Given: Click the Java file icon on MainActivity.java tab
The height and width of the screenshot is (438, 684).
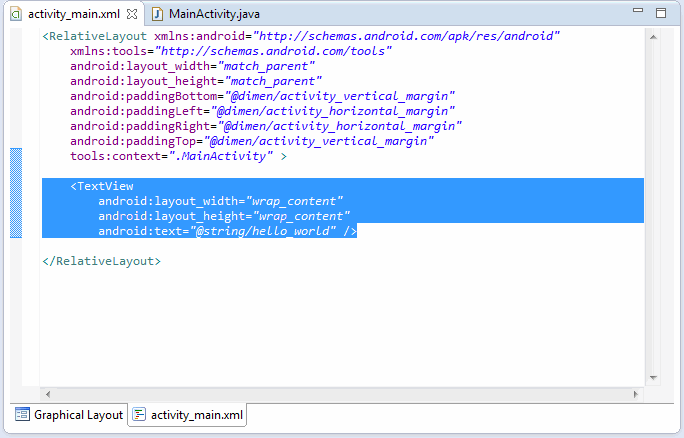Looking at the screenshot, I should point(157,14).
